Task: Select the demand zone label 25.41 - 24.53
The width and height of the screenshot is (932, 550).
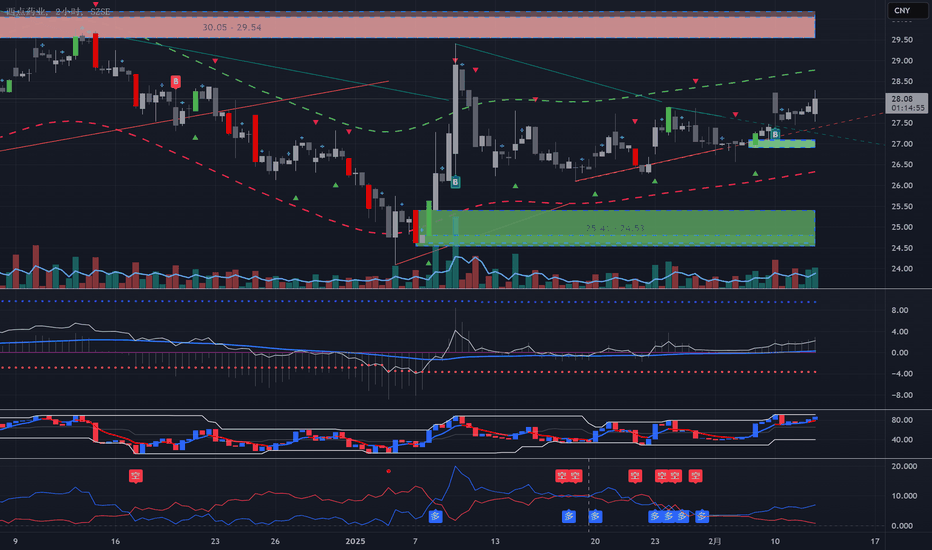Action: click(615, 228)
